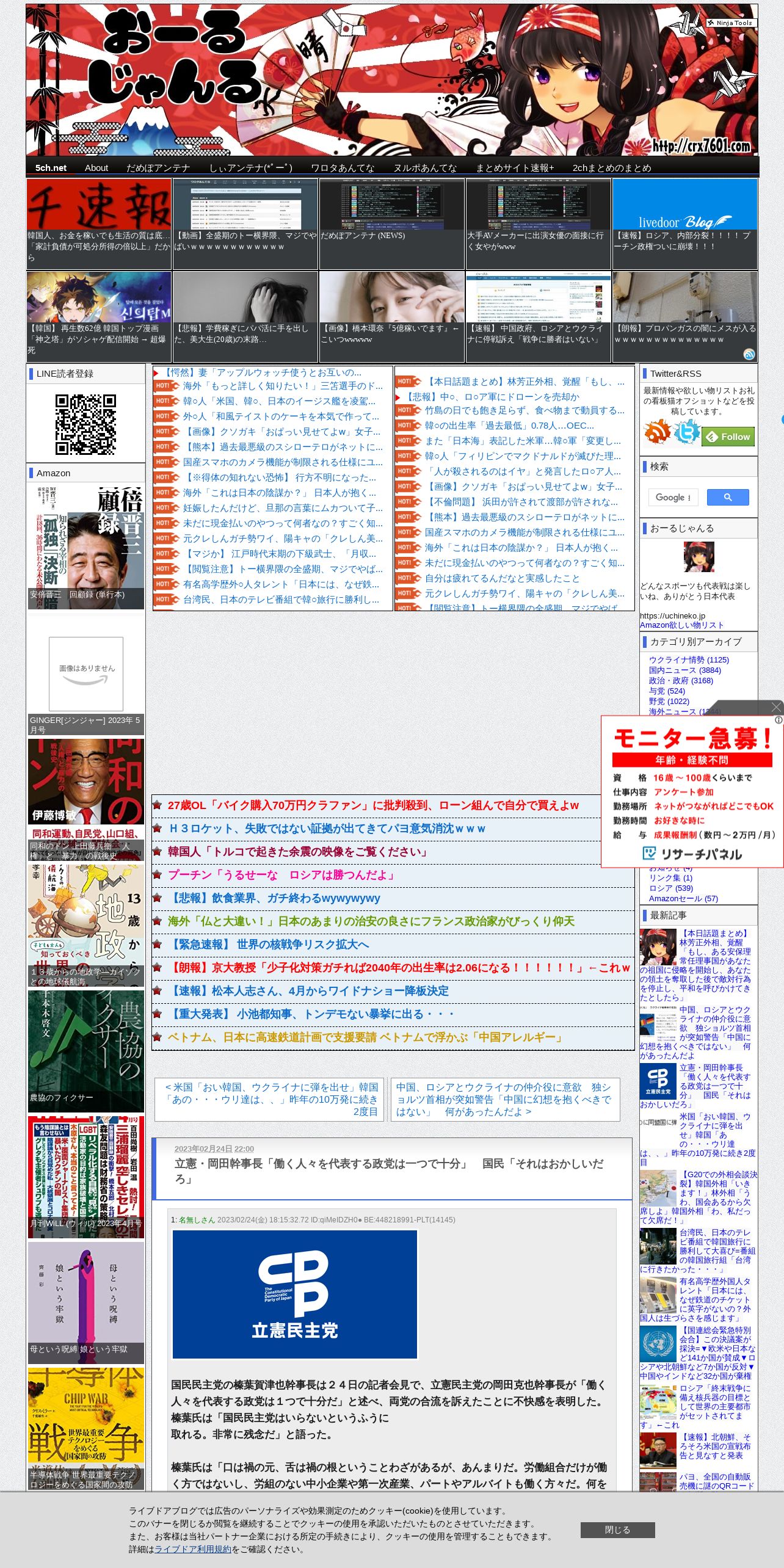Click the 立憲民主党 logo thumbnail in 最新記事
Screen dimensions: 784x1568
(x=658, y=1081)
